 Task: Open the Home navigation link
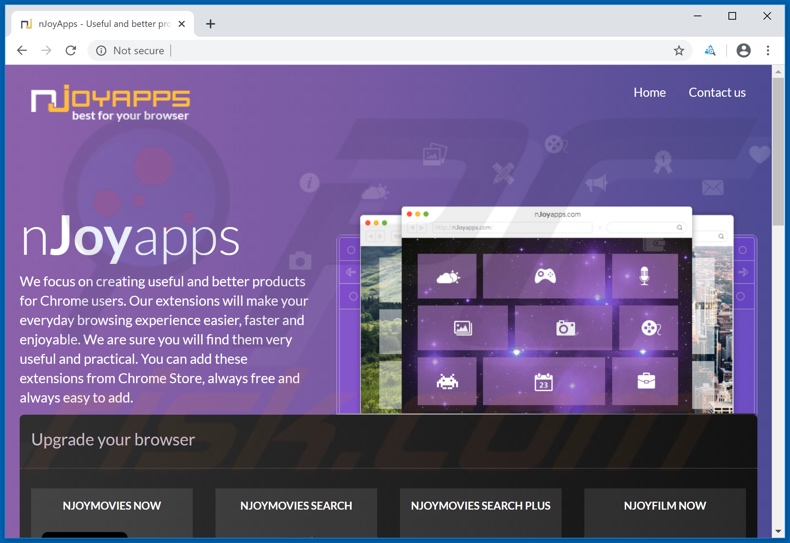[x=649, y=93]
